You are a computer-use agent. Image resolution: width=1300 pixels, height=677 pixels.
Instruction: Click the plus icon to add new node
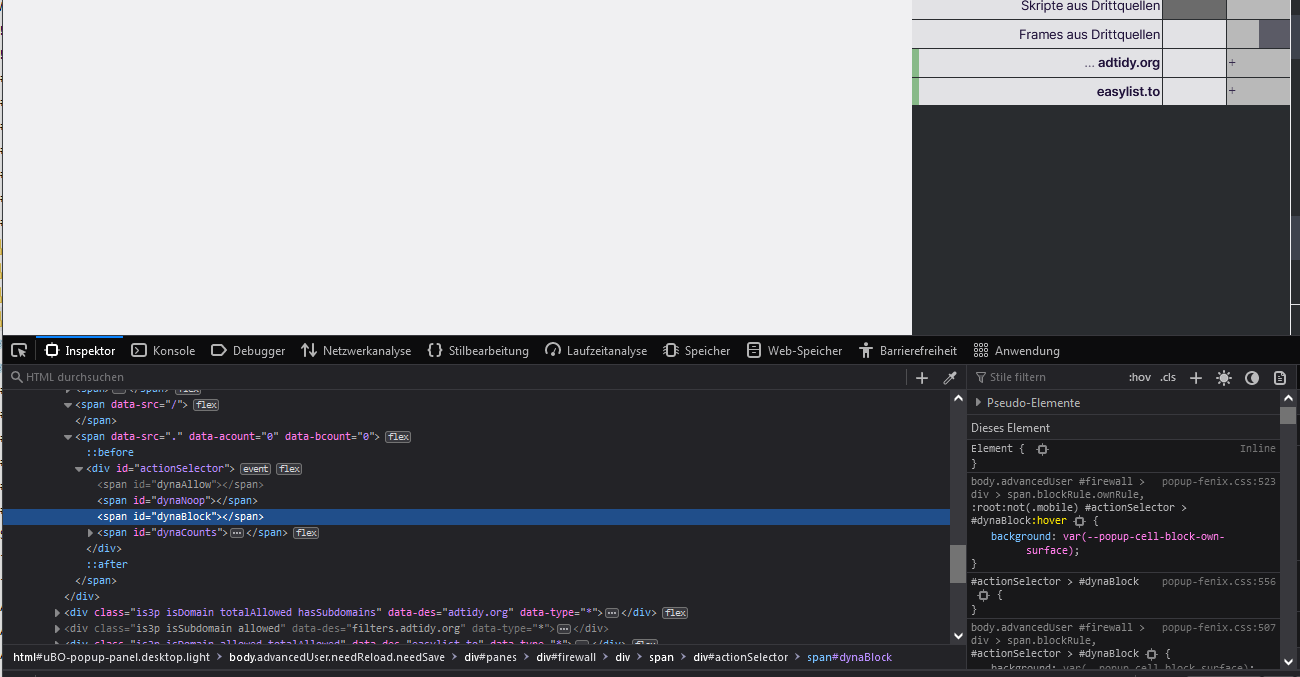(922, 377)
